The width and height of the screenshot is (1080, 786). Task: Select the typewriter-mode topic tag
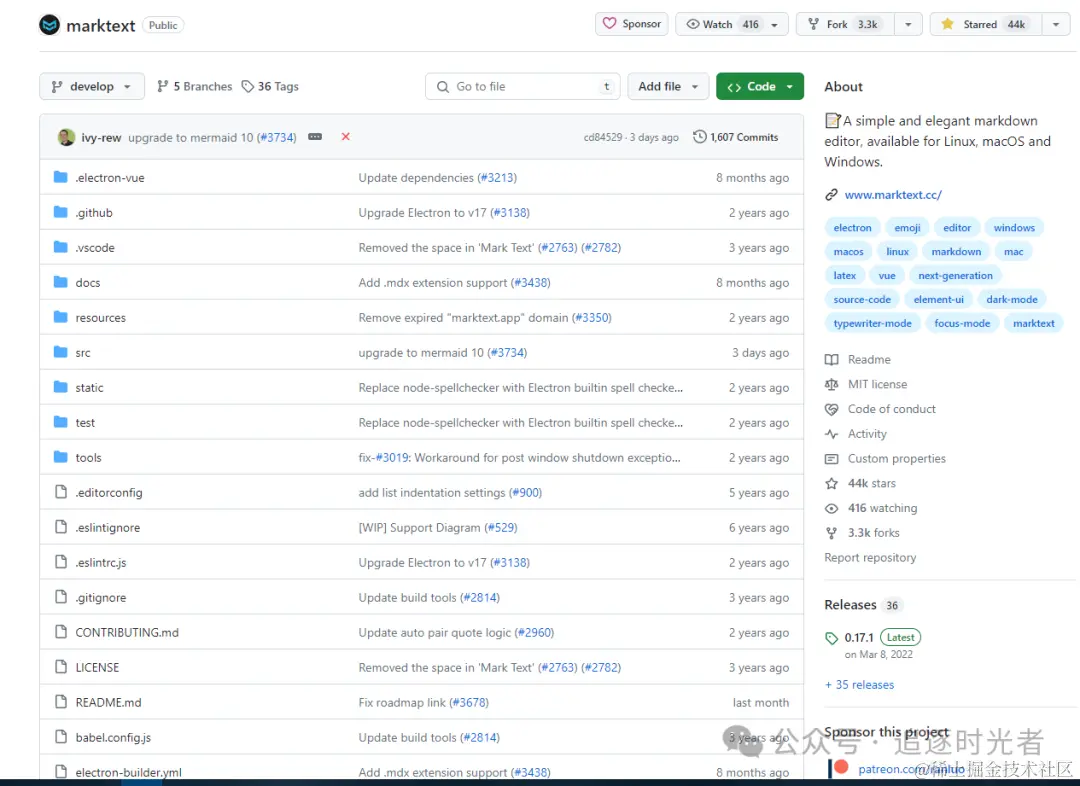click(872, 323)
